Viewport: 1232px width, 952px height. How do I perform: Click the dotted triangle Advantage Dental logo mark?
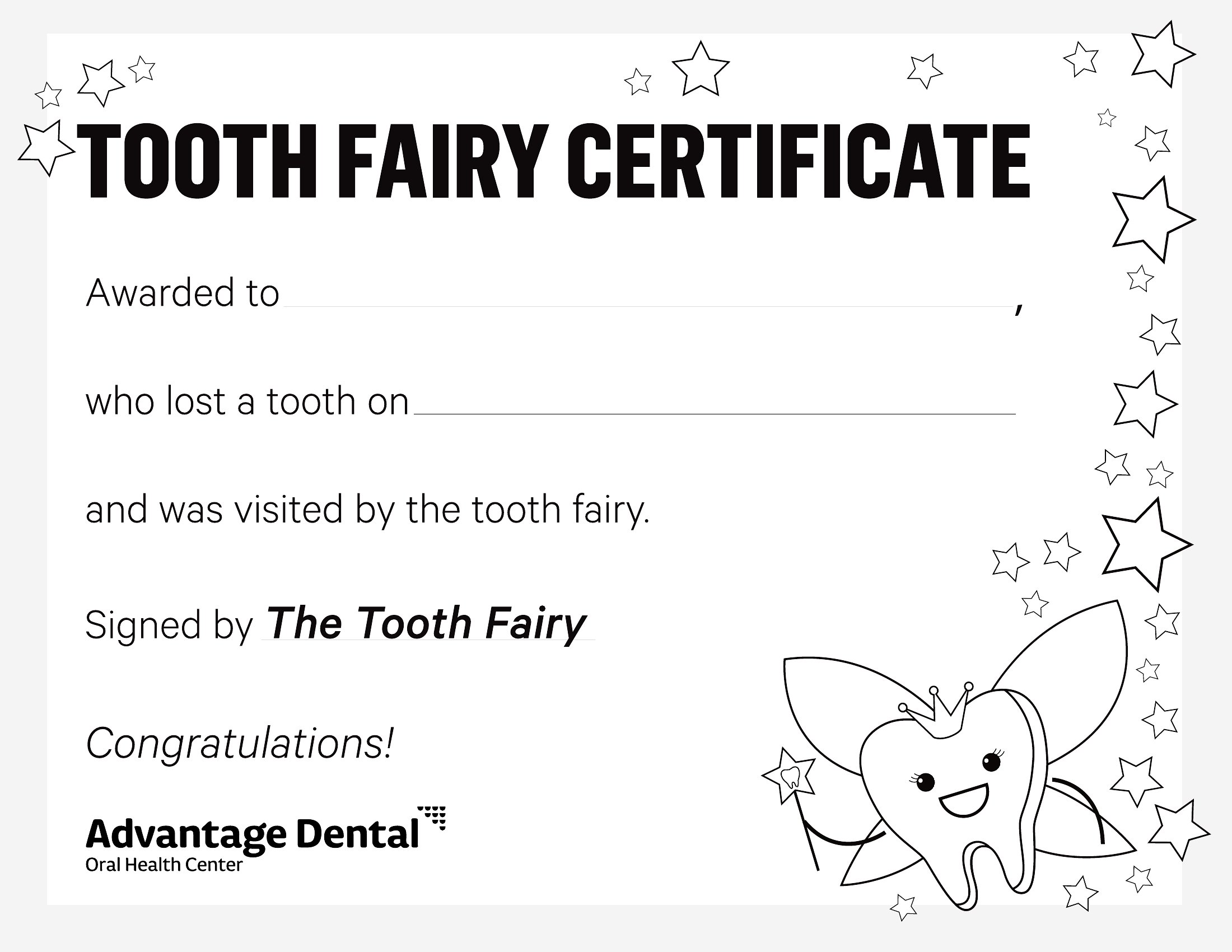coord(432,817)
